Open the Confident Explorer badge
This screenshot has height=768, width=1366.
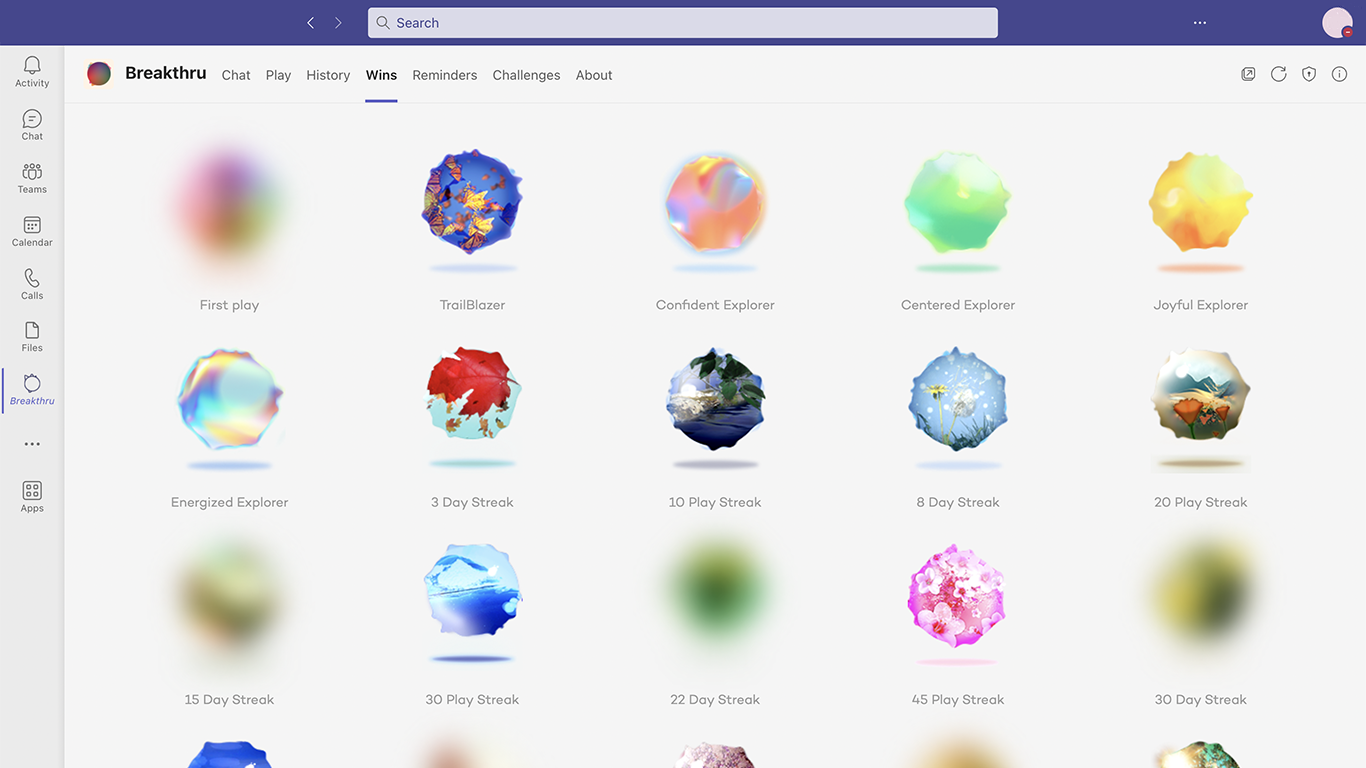[715, 203]
